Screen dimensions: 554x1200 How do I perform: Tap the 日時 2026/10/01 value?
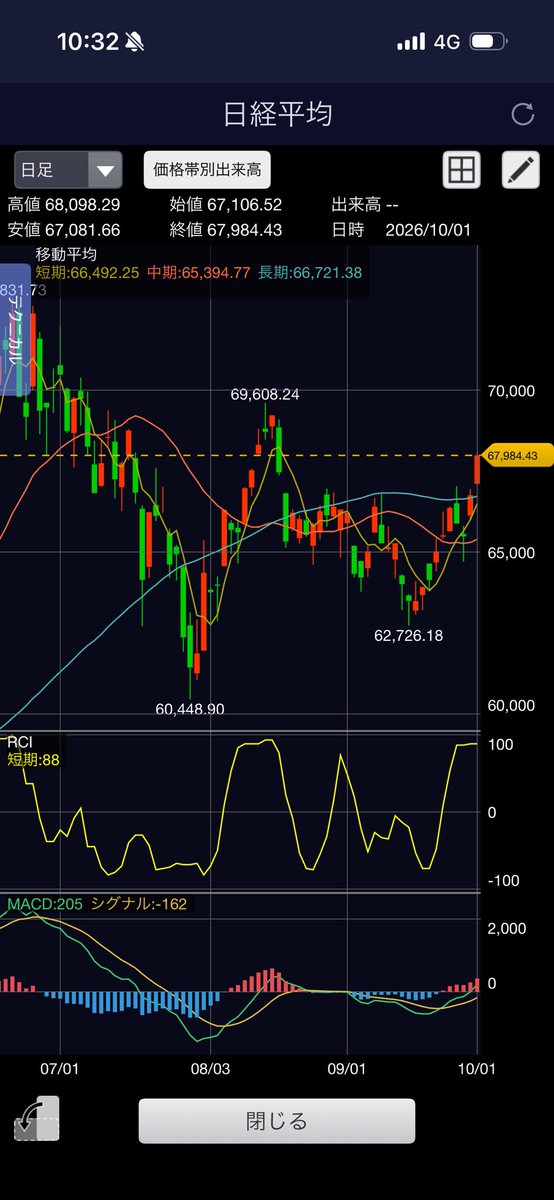[x=401, y=230]
